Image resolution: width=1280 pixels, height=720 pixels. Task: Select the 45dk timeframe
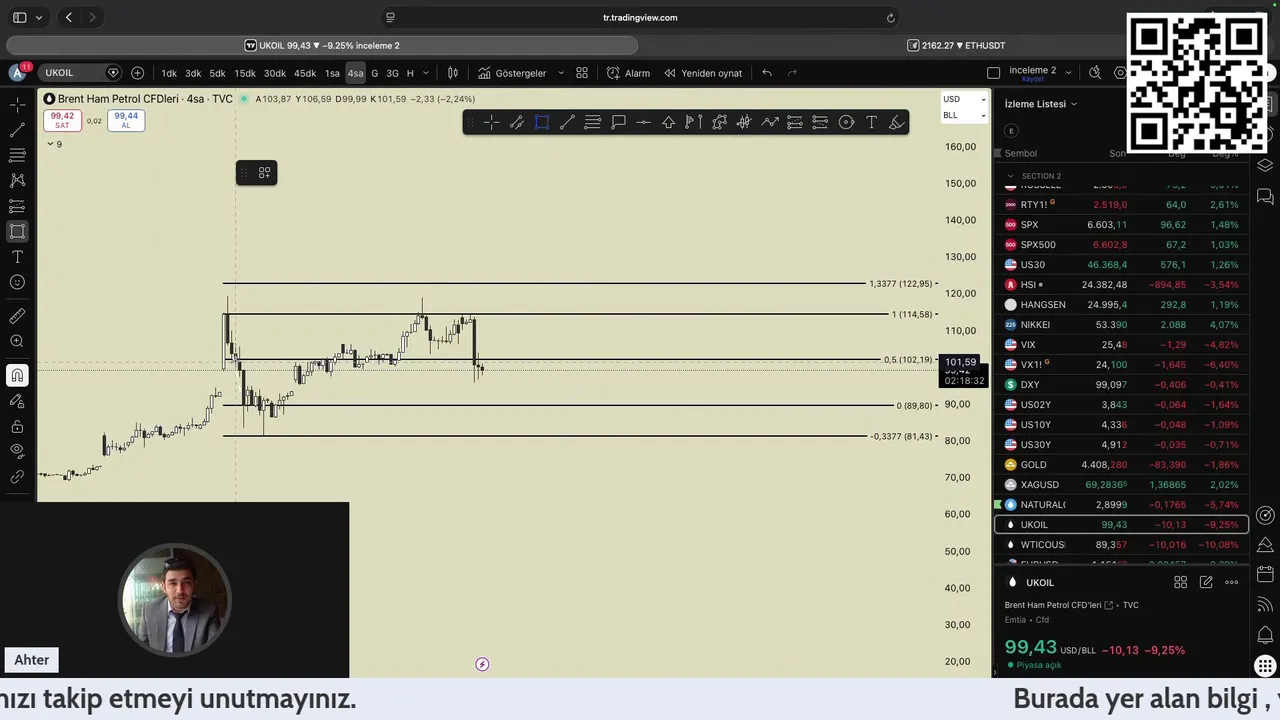[305, 73]
